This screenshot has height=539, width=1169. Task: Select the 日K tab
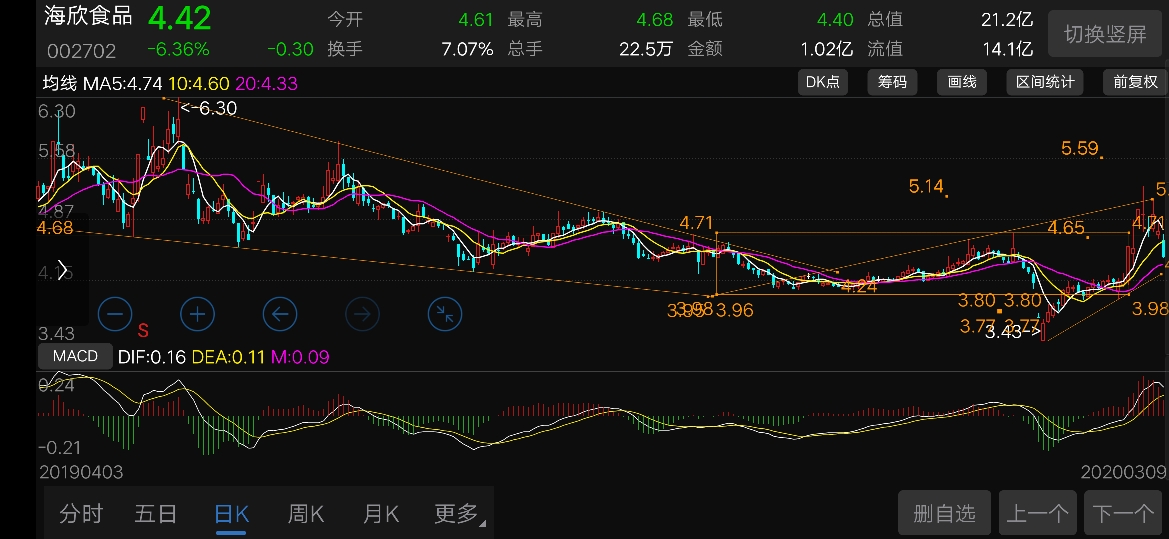click(231, 513)
